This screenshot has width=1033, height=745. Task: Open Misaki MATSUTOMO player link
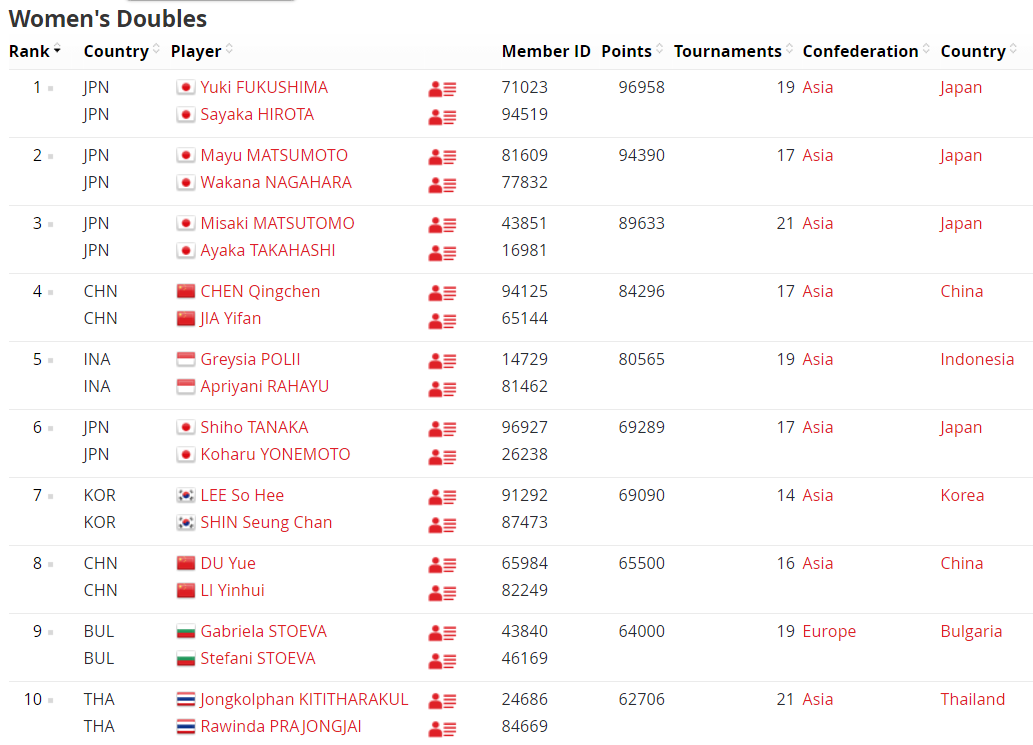[277, 223]
